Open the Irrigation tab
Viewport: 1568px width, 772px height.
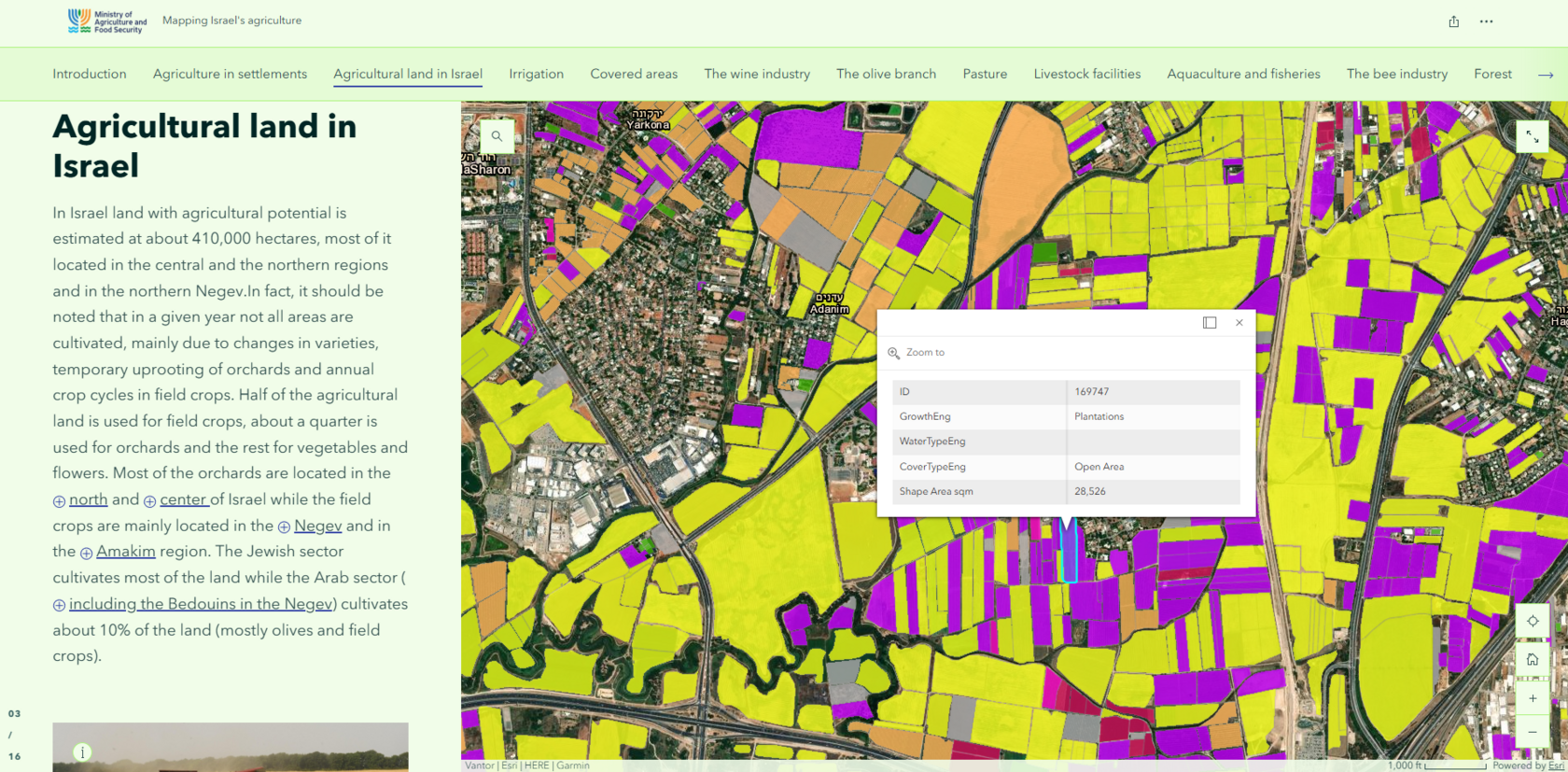[536, 74]
